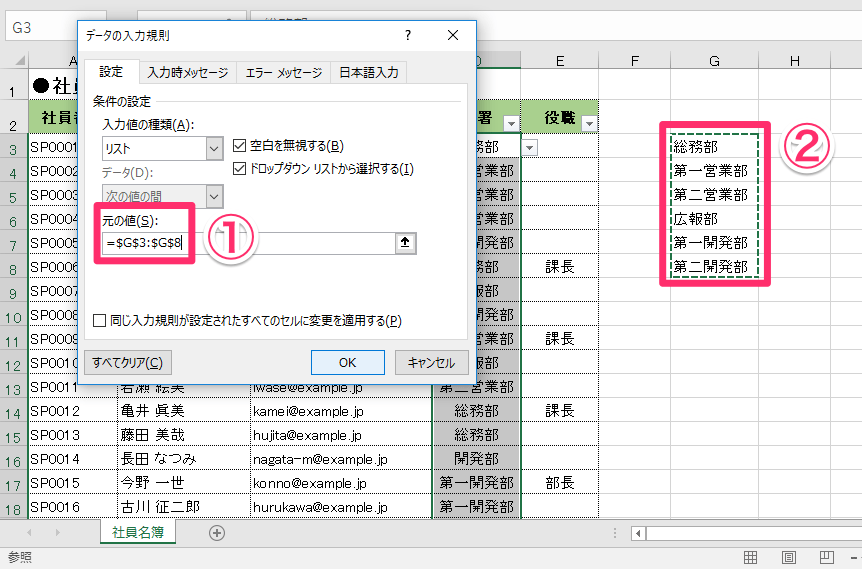This screenshot has width=862, height=569.
Task: Select column E header
Action: pos(560,60)
